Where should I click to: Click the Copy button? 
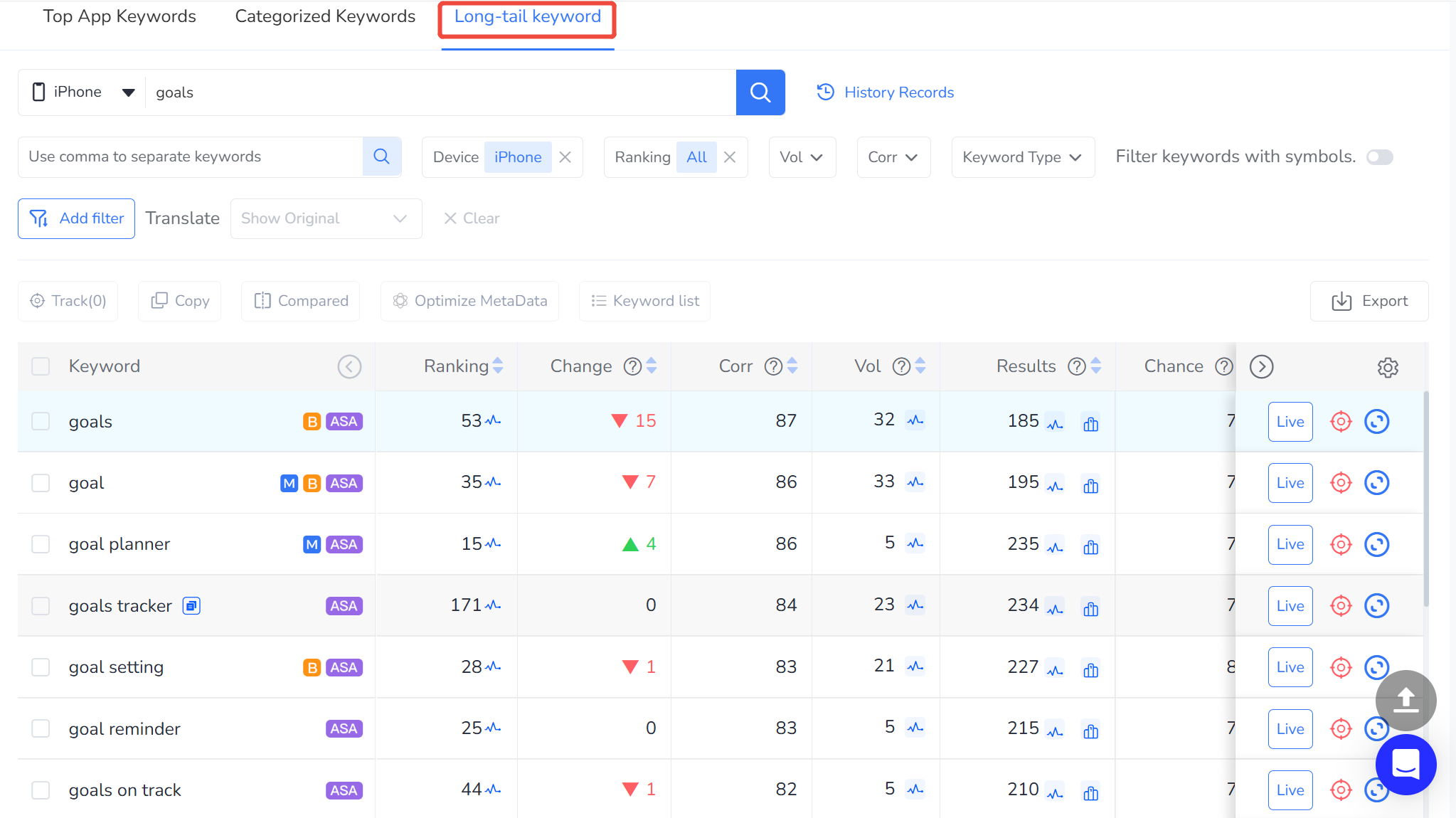pyautogui.click(x=179, y=301)
